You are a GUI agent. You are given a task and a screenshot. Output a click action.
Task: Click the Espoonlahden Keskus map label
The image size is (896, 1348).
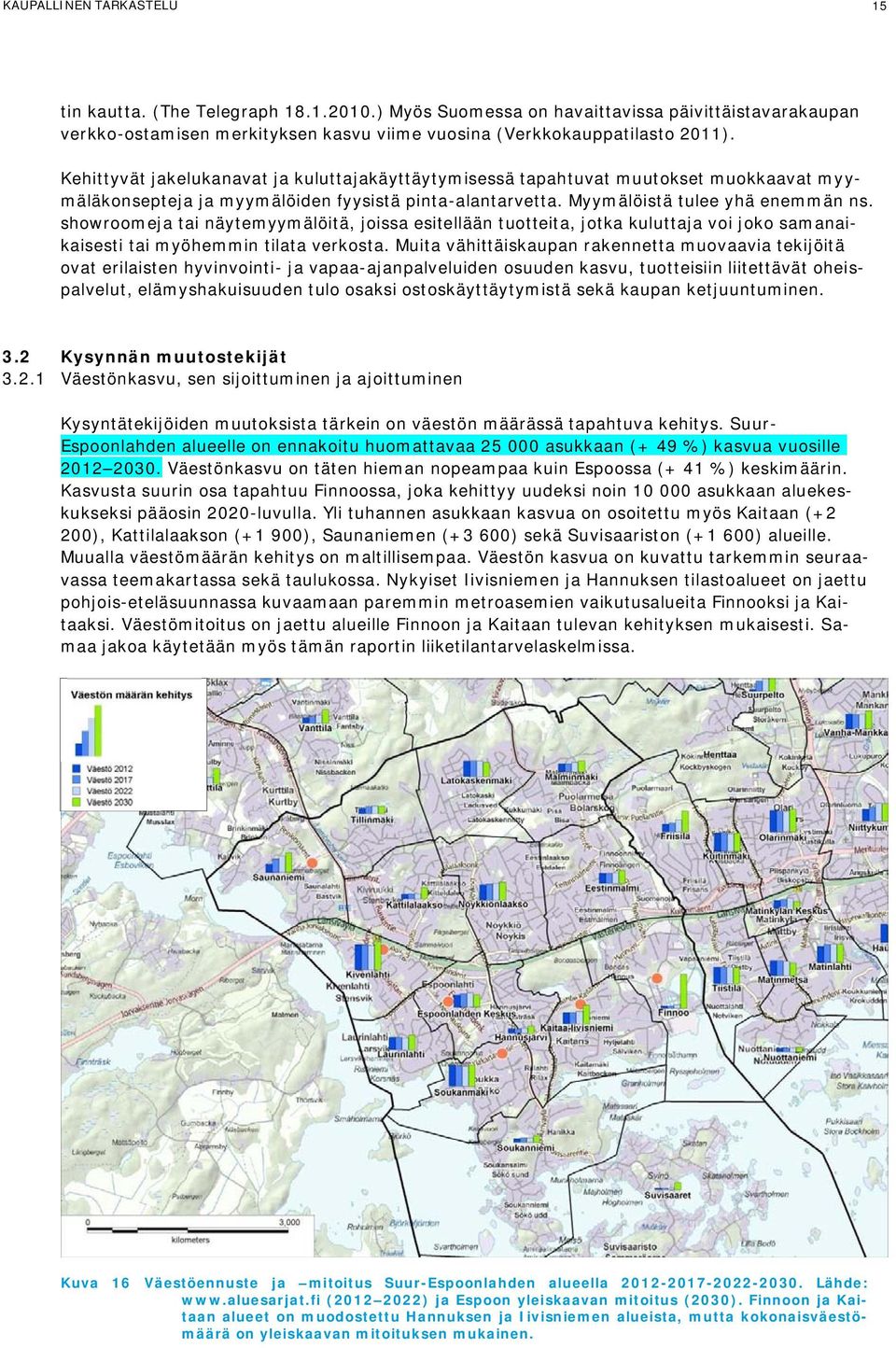tap(466, 1014)
